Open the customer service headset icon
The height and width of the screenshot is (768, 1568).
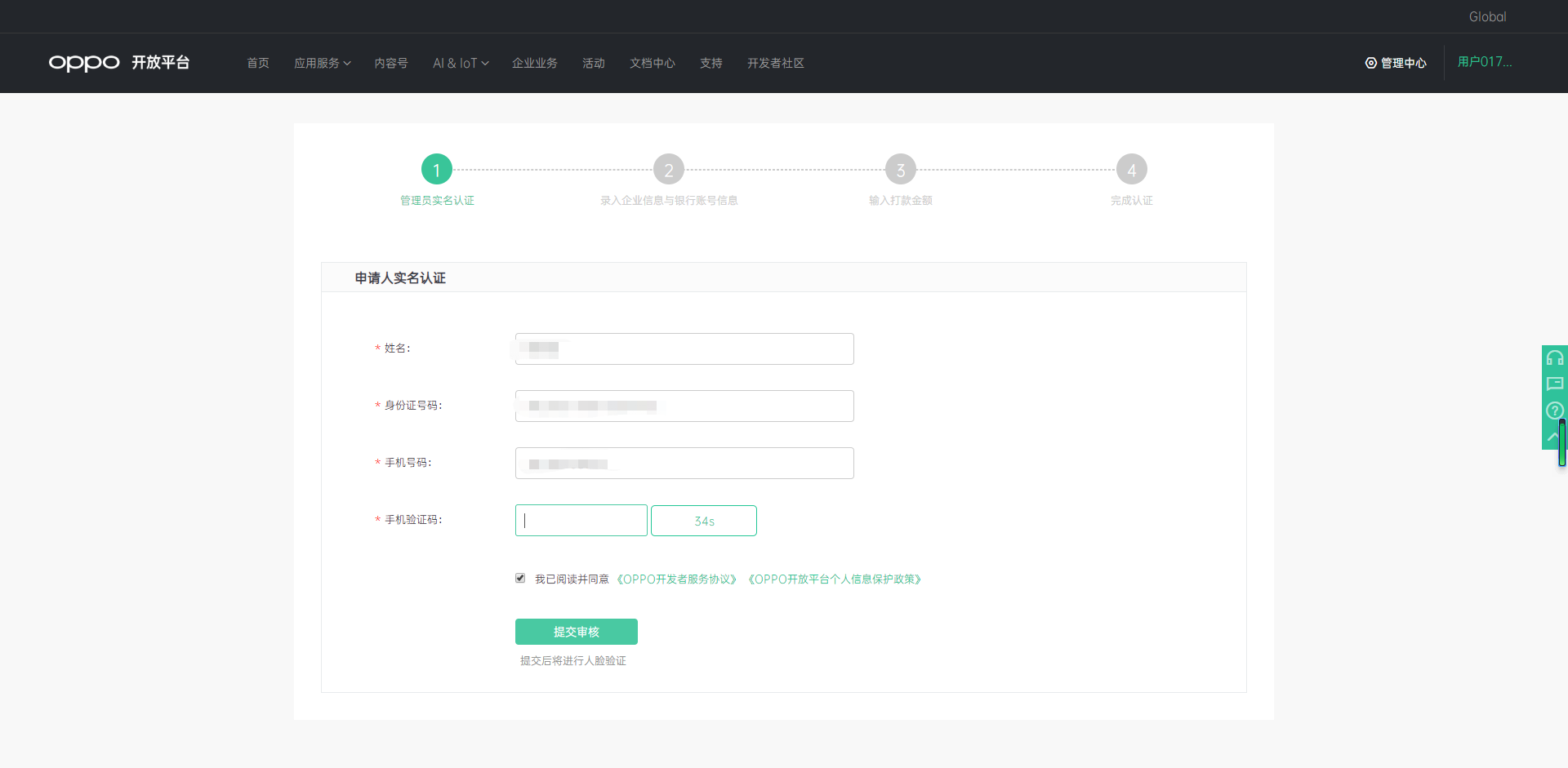1555,358
